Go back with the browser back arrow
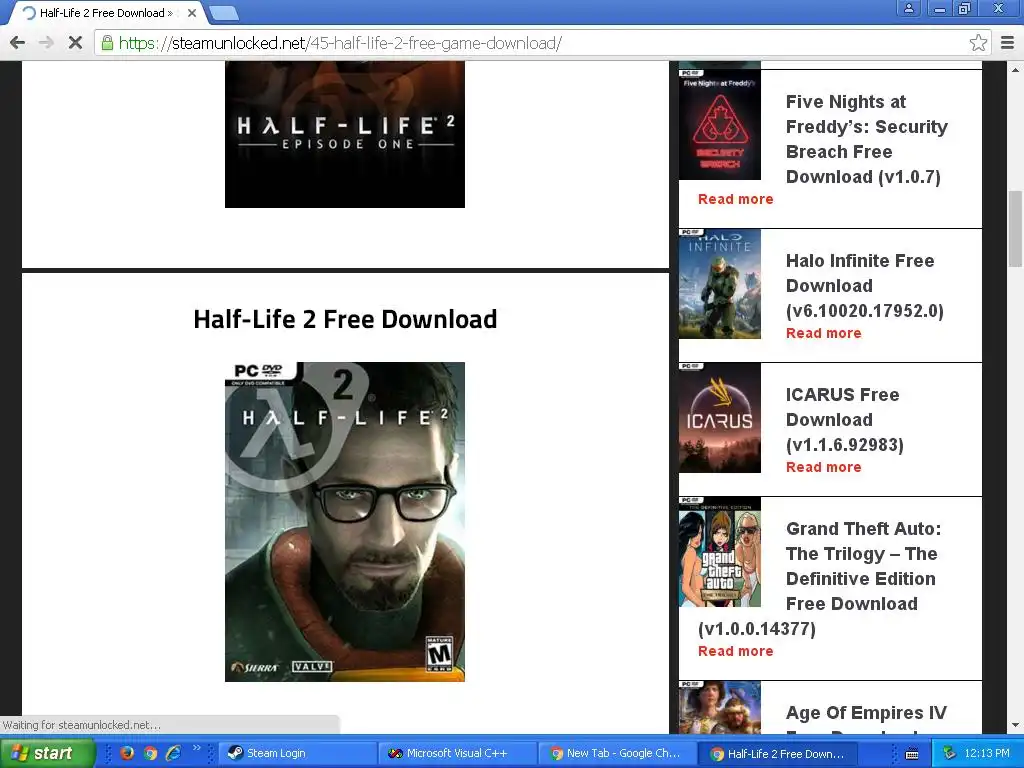 (18, 43)
